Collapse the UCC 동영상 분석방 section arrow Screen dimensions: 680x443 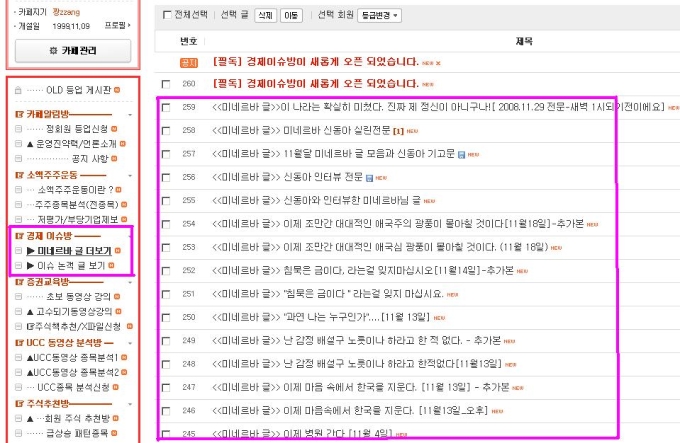130,343
